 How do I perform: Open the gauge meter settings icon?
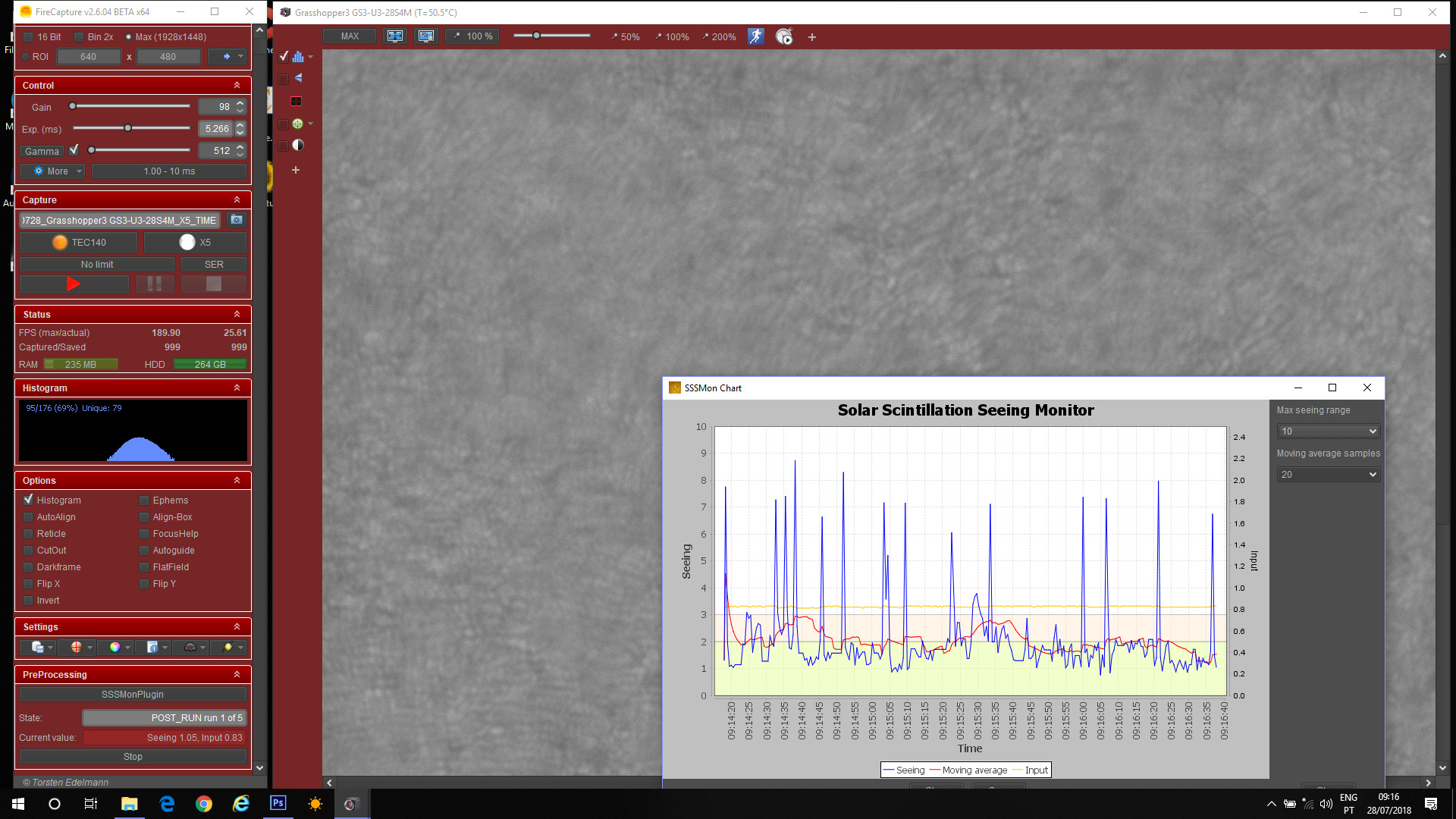[190, 647]
